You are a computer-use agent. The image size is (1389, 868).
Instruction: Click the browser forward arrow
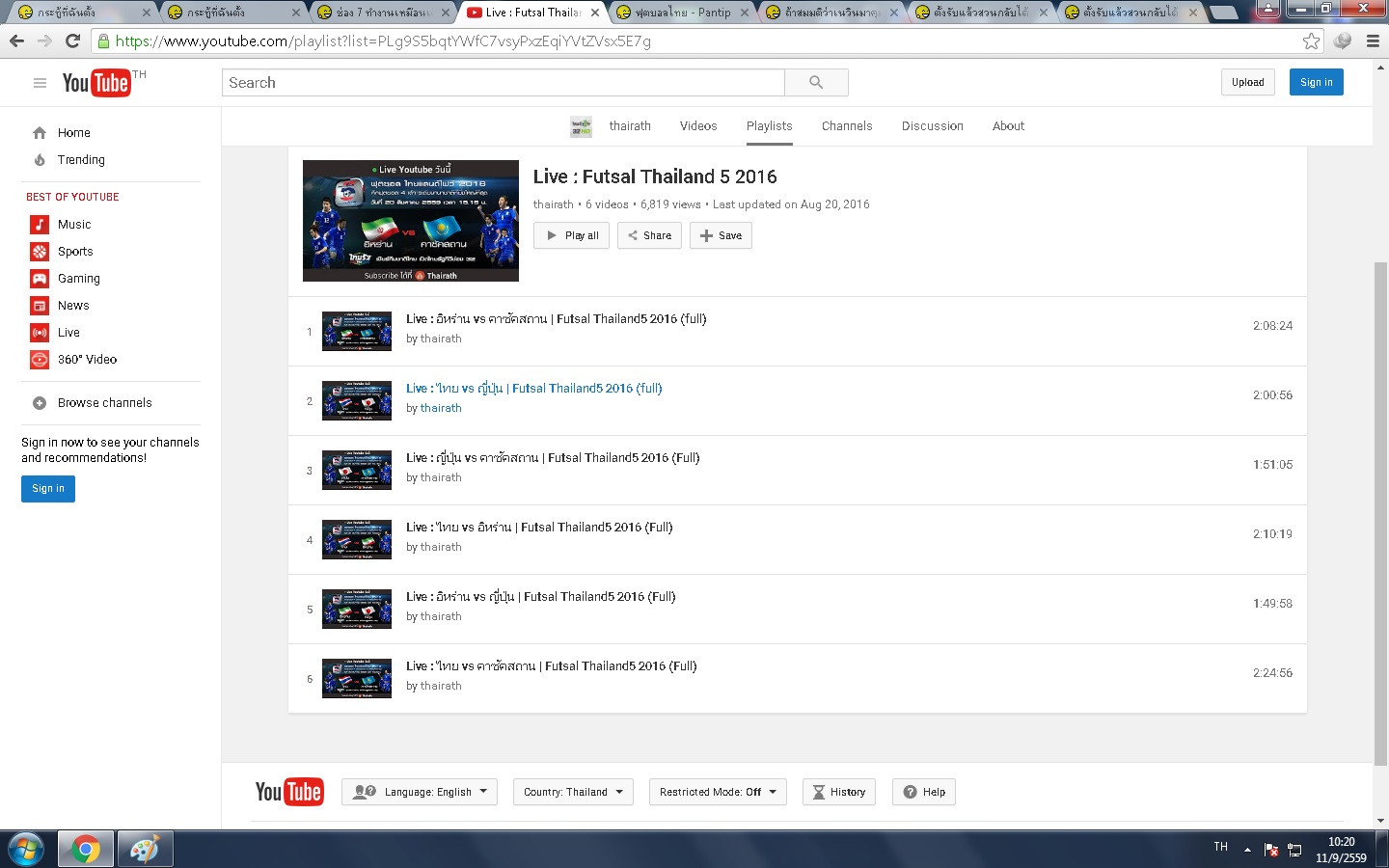pyautogui.click(x=44, y=41)
